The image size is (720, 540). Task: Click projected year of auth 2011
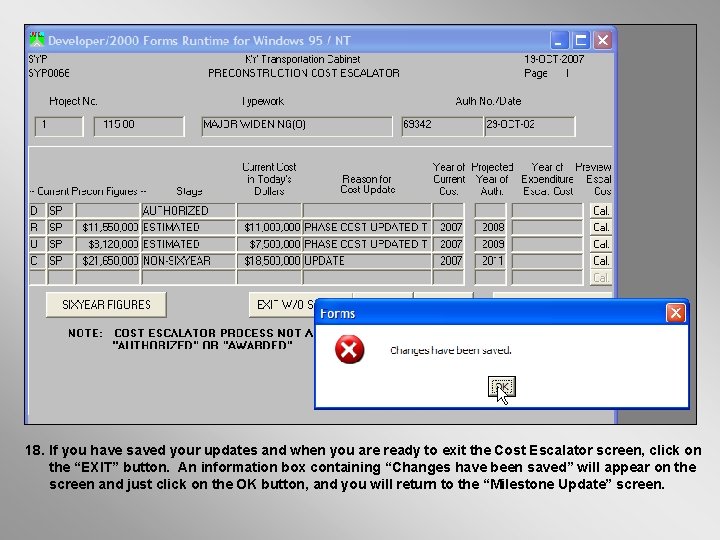490,261
